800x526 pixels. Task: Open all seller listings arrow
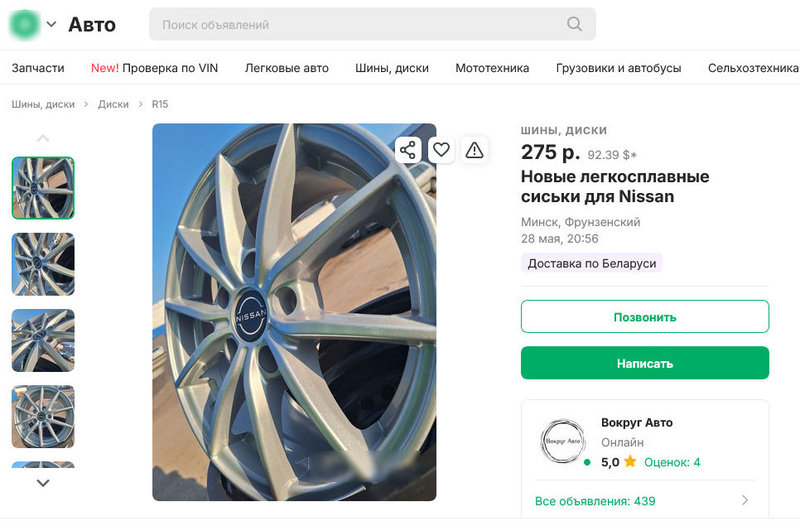[745, 500]
